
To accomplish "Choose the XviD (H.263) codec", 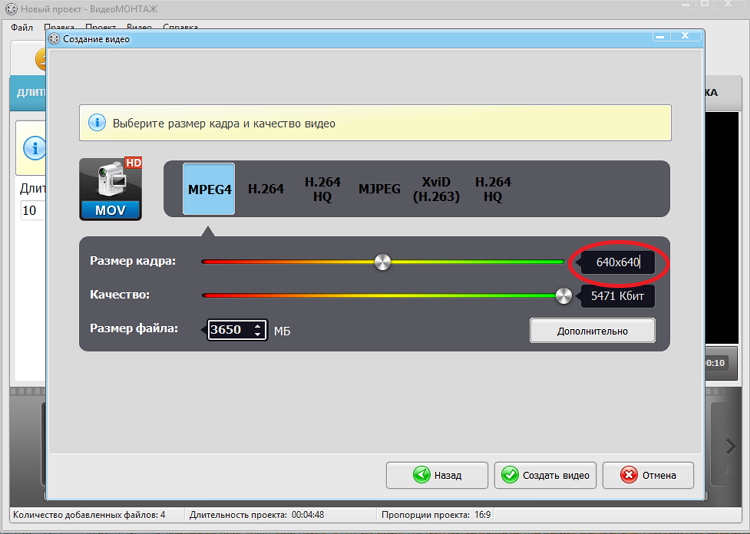I will 436,189.
